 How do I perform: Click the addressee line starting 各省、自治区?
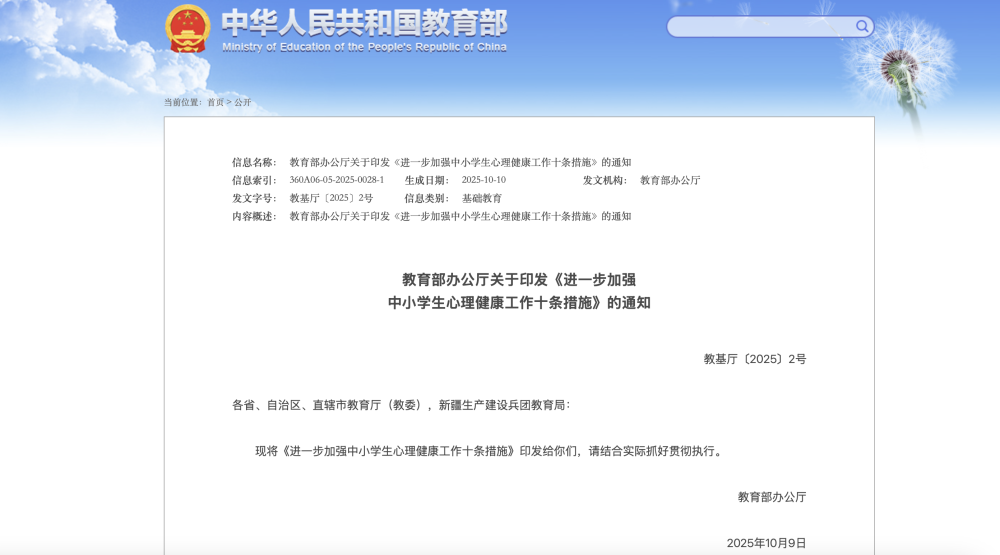tap(401, 405)
